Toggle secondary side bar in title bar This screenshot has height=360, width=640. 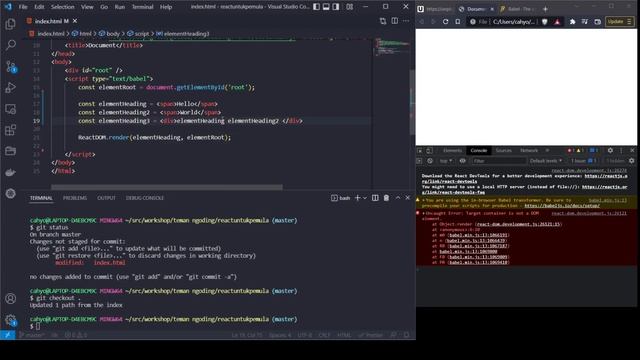click(x=336, y=7)
